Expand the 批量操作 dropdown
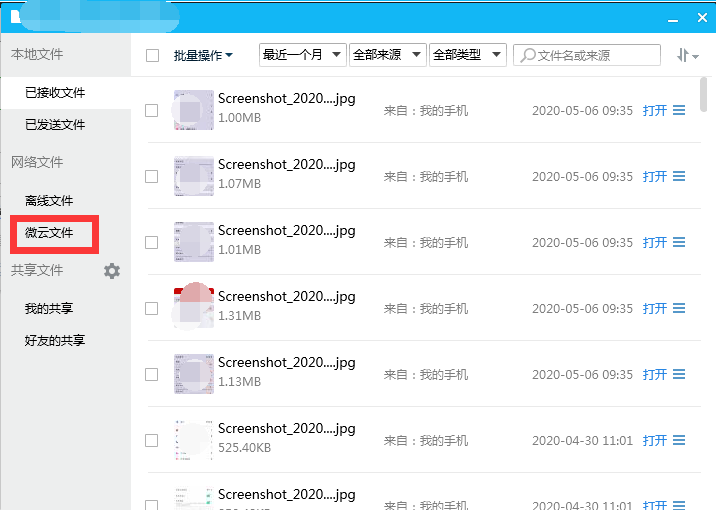 [203, 55]
